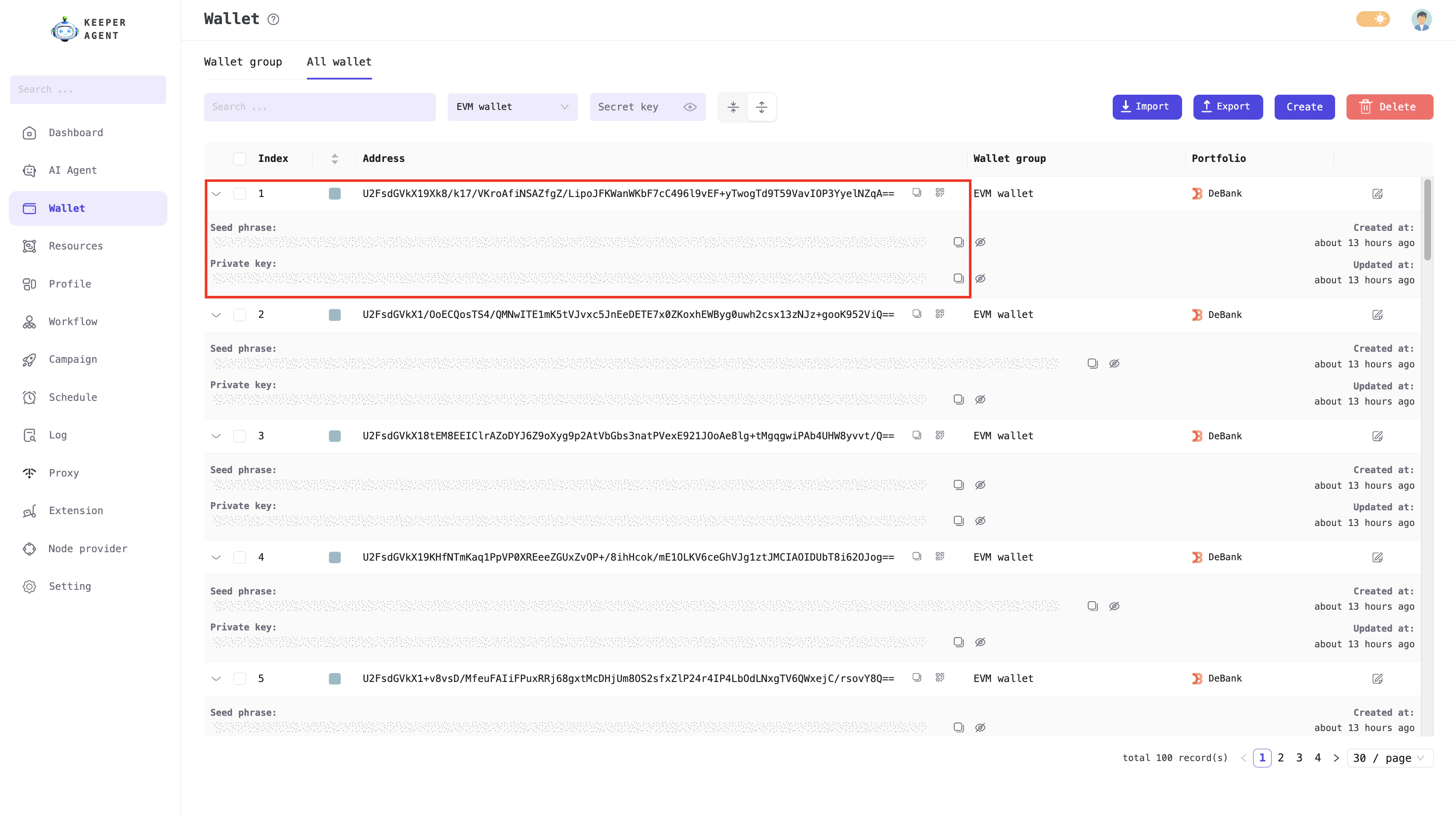Screen dimensions: 1456x816
Task: Reveal the private key of wallet 1
Action: coord(981,278)
